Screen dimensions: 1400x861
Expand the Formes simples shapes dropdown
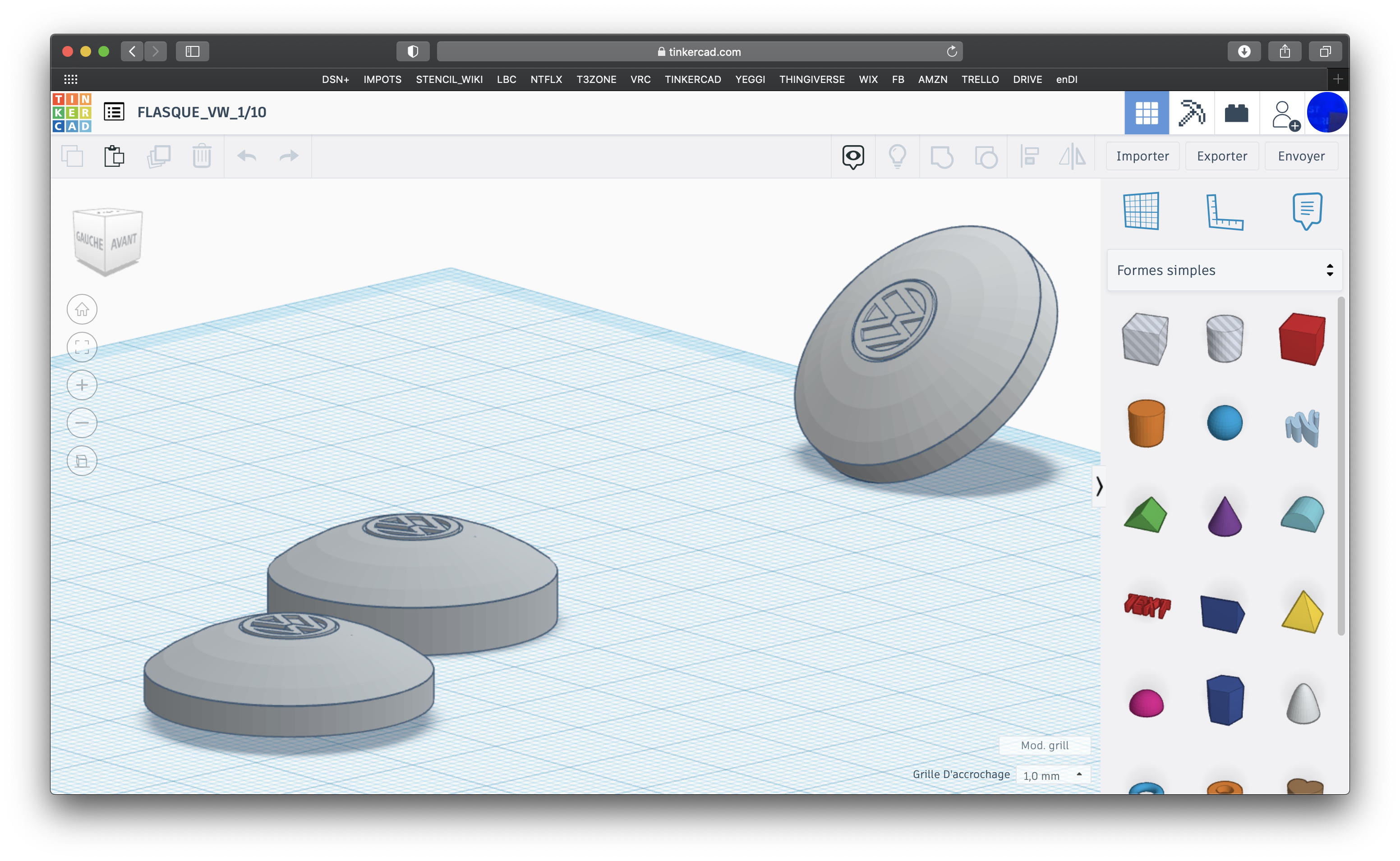click(x=1224, y=270)
